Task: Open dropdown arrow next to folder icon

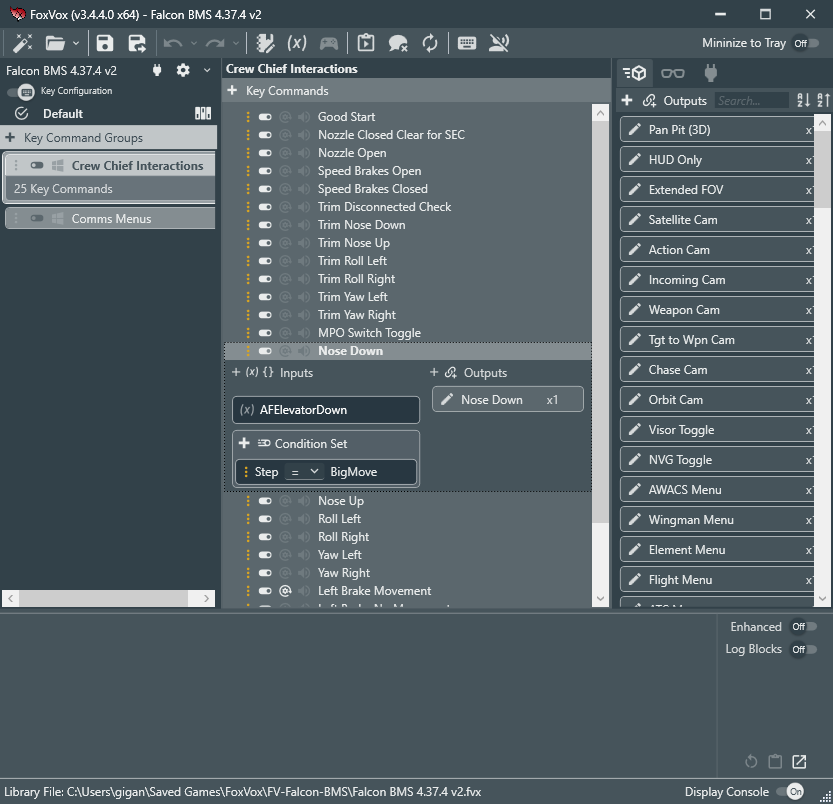Action: click(75, 43)
